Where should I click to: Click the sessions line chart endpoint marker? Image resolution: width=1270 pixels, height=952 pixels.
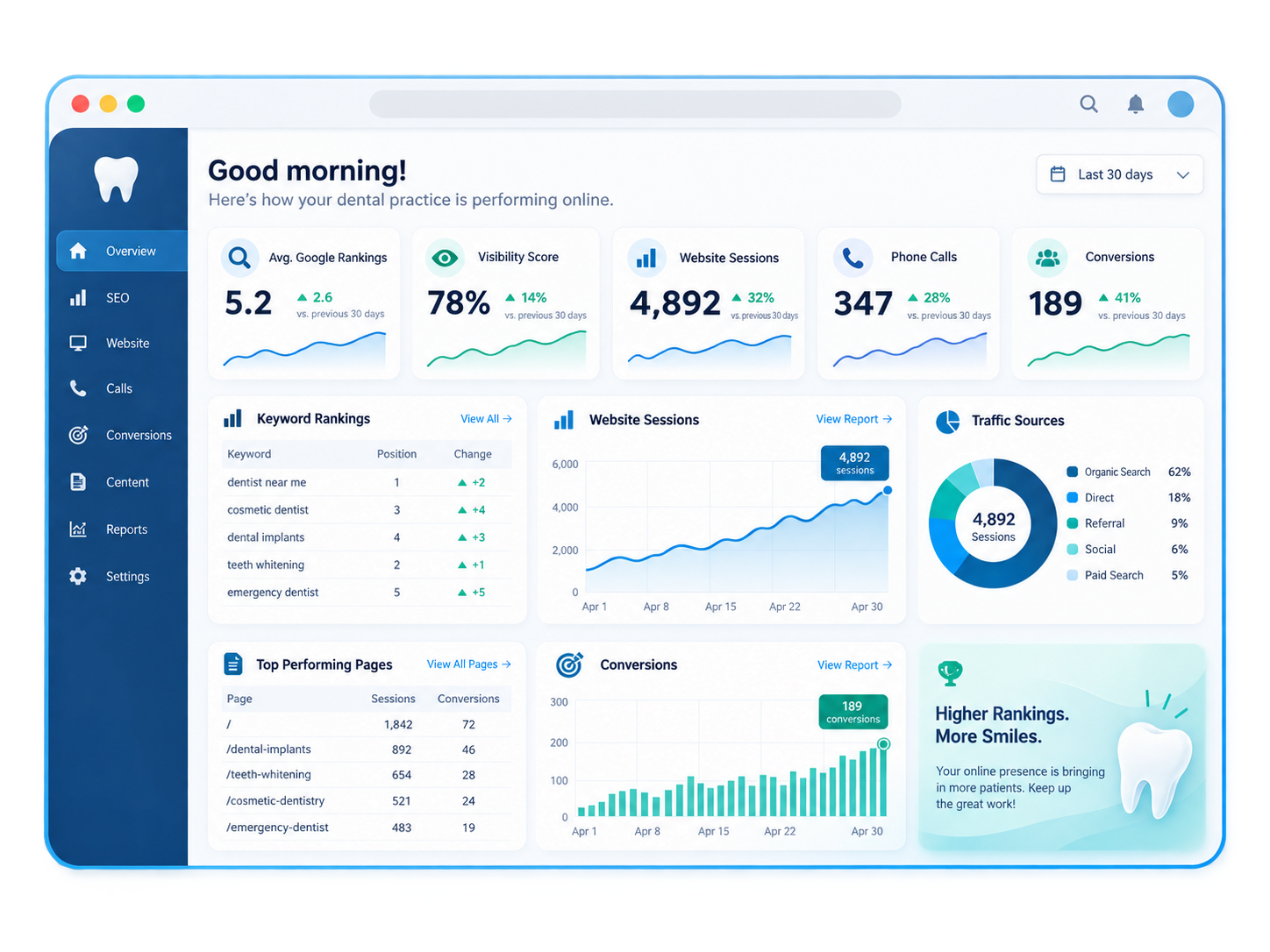click(888, 490)
